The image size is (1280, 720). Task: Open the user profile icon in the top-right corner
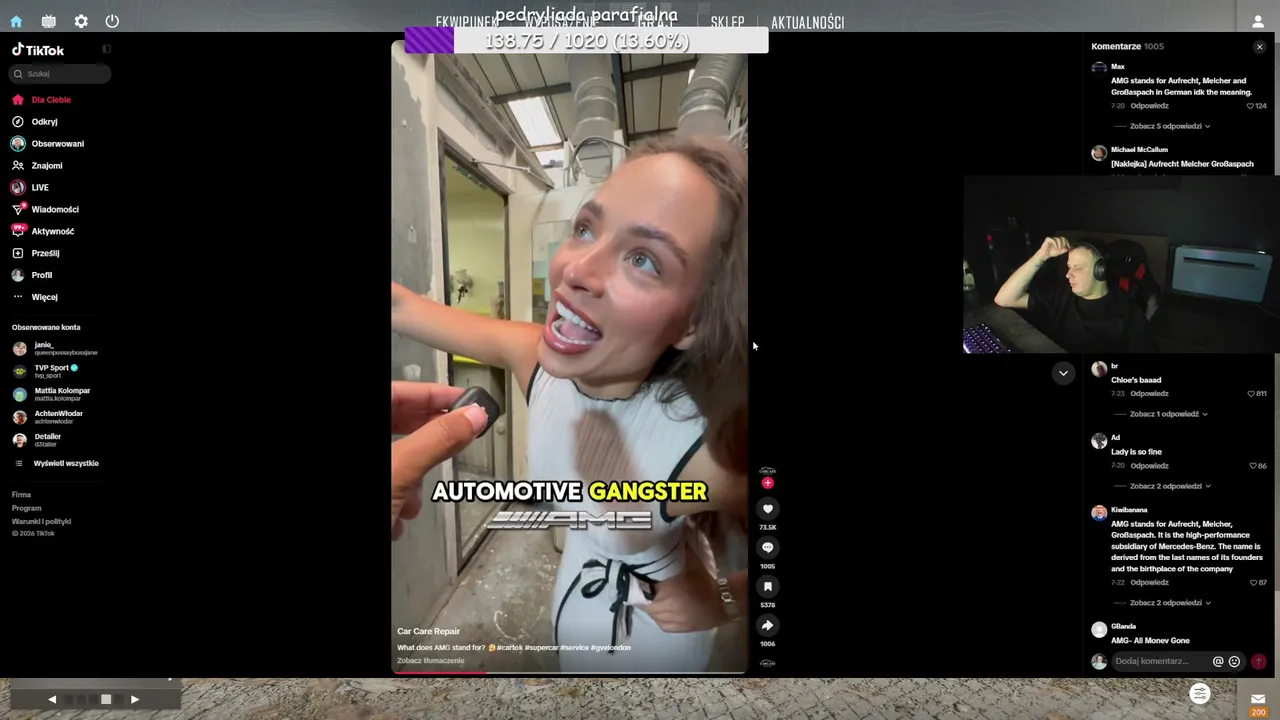1258,21
